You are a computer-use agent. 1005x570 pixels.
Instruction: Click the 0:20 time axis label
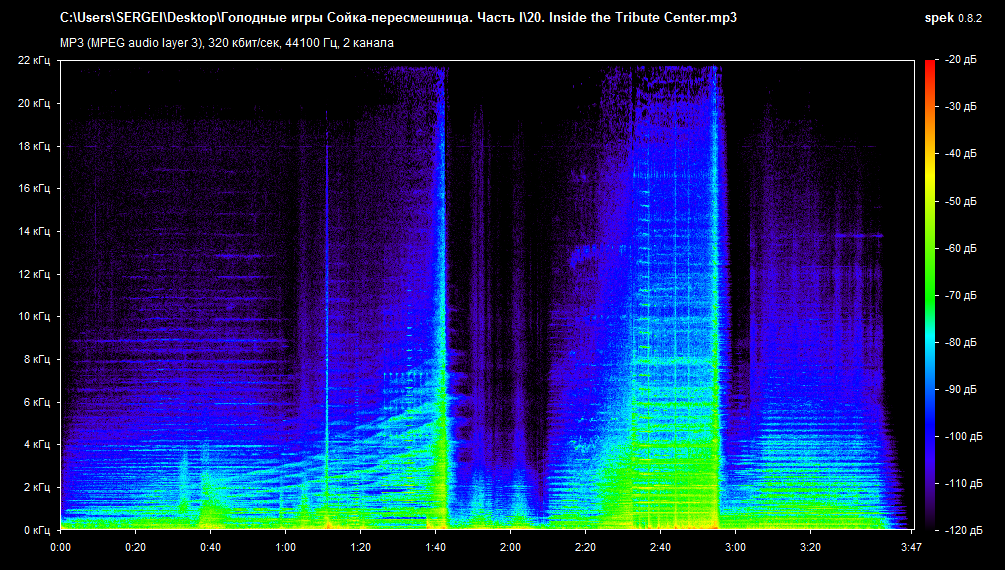point(135,548)
